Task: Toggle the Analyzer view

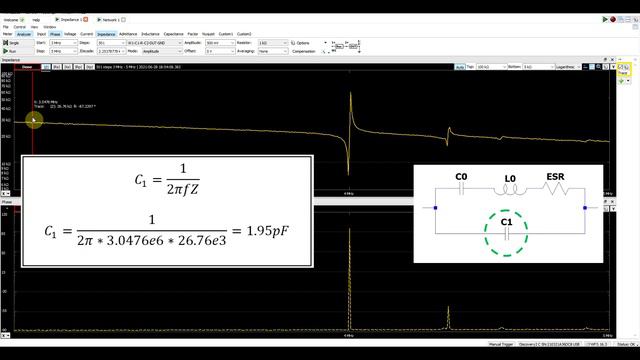Action: [24, 34]
